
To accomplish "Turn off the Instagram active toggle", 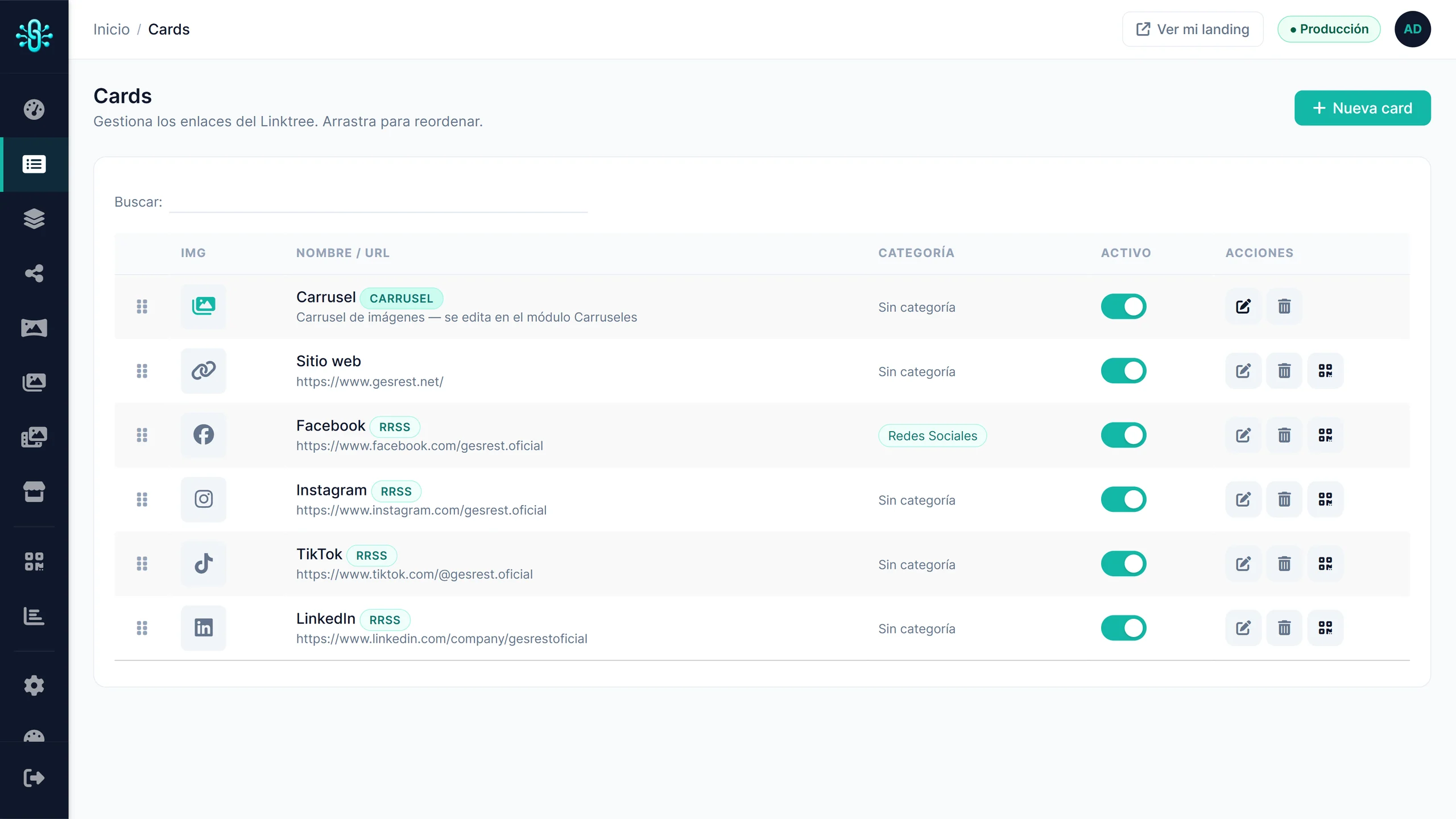I will [x=1123, y=499].
